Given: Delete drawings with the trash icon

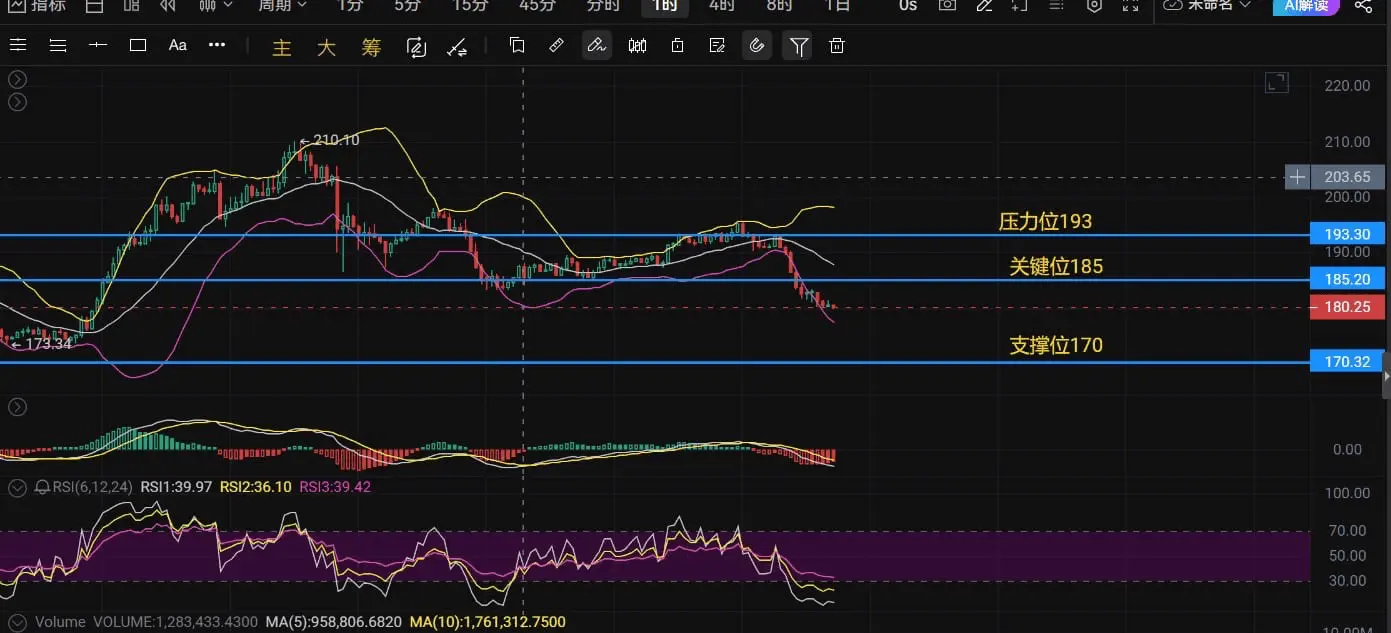Looking at the screenshot, I should (x=838, y=45).
